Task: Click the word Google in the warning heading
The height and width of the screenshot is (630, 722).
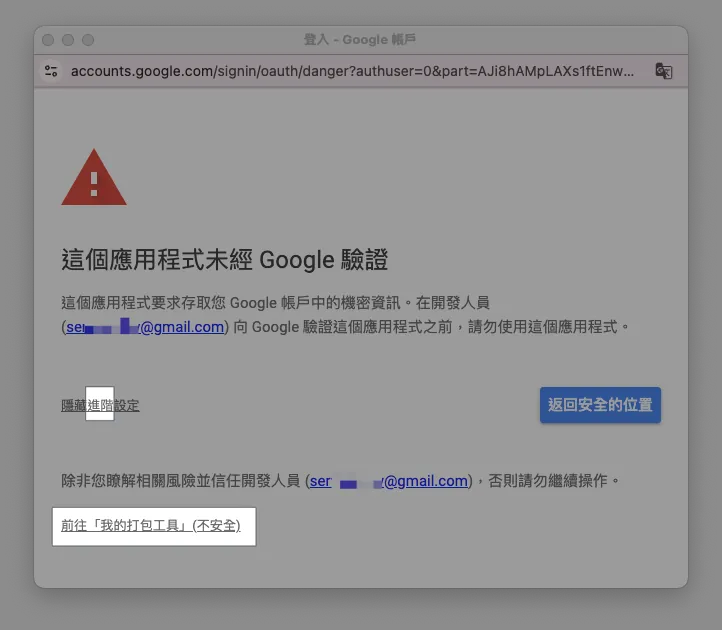Action: point(294,260)
